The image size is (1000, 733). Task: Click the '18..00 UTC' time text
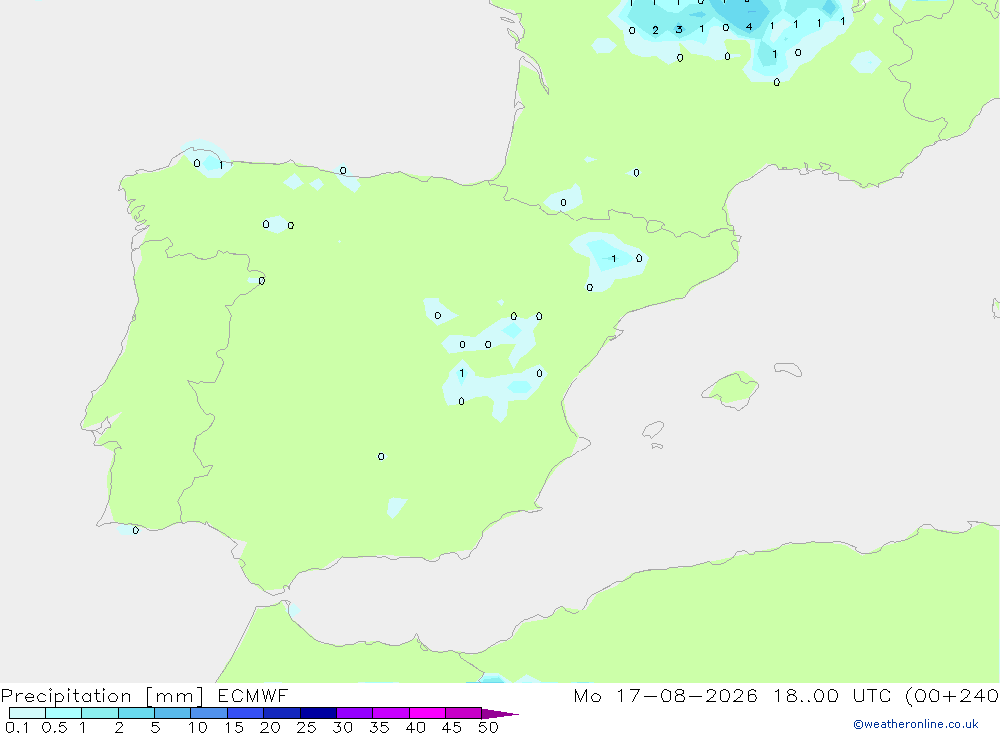pos(833,696)
